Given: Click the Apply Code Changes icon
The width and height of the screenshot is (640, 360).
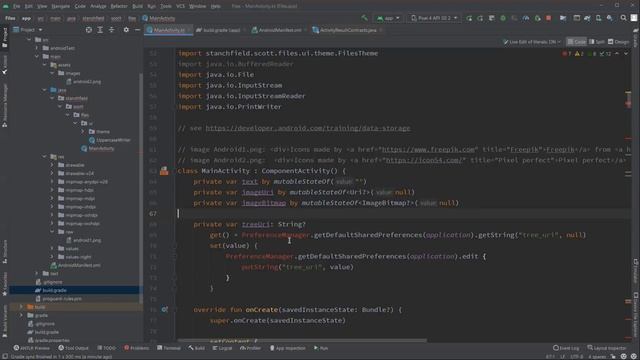Looking at the screenshot, I should pos(480,18).
